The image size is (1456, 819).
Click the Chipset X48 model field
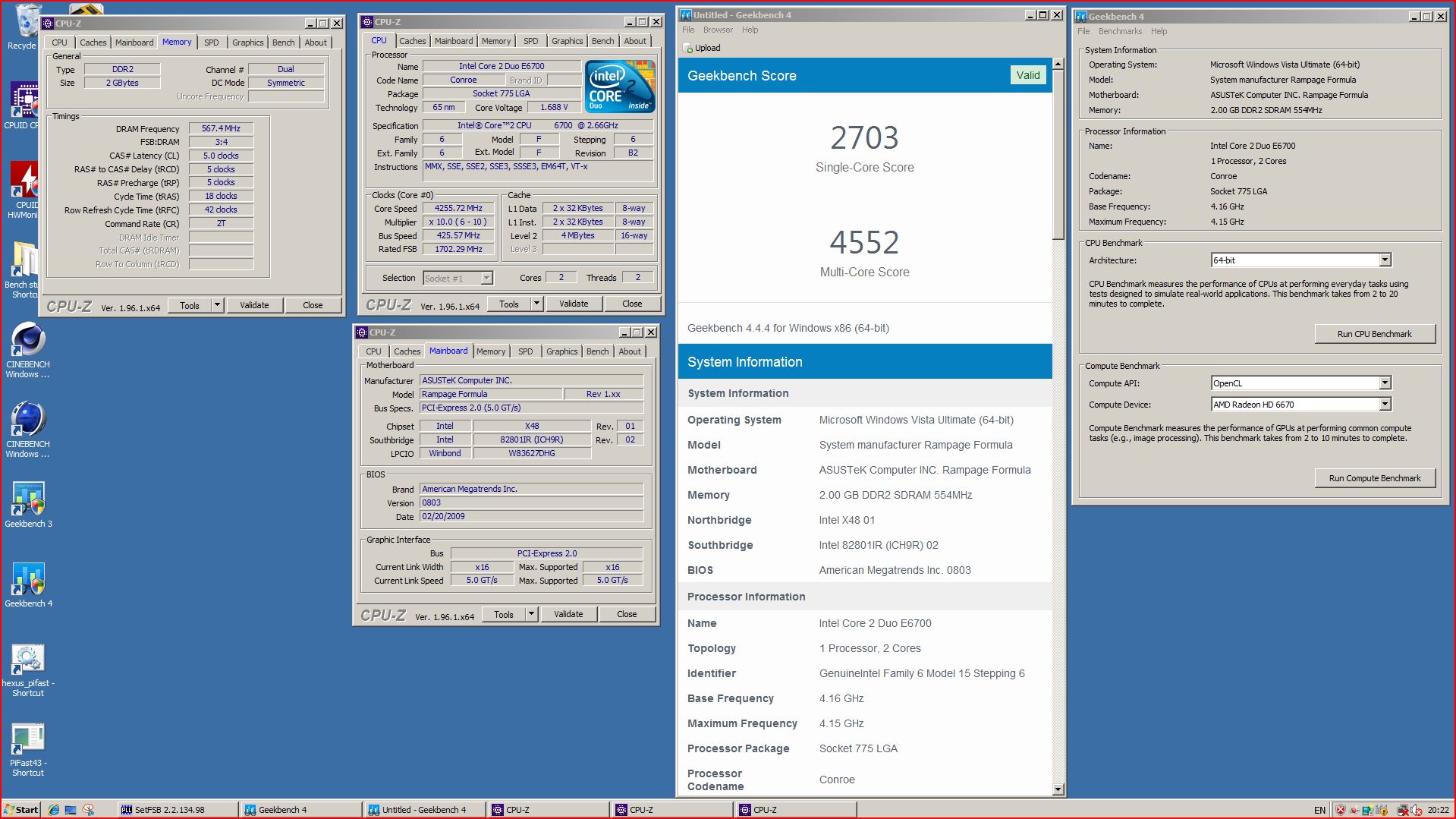(532, 426)
